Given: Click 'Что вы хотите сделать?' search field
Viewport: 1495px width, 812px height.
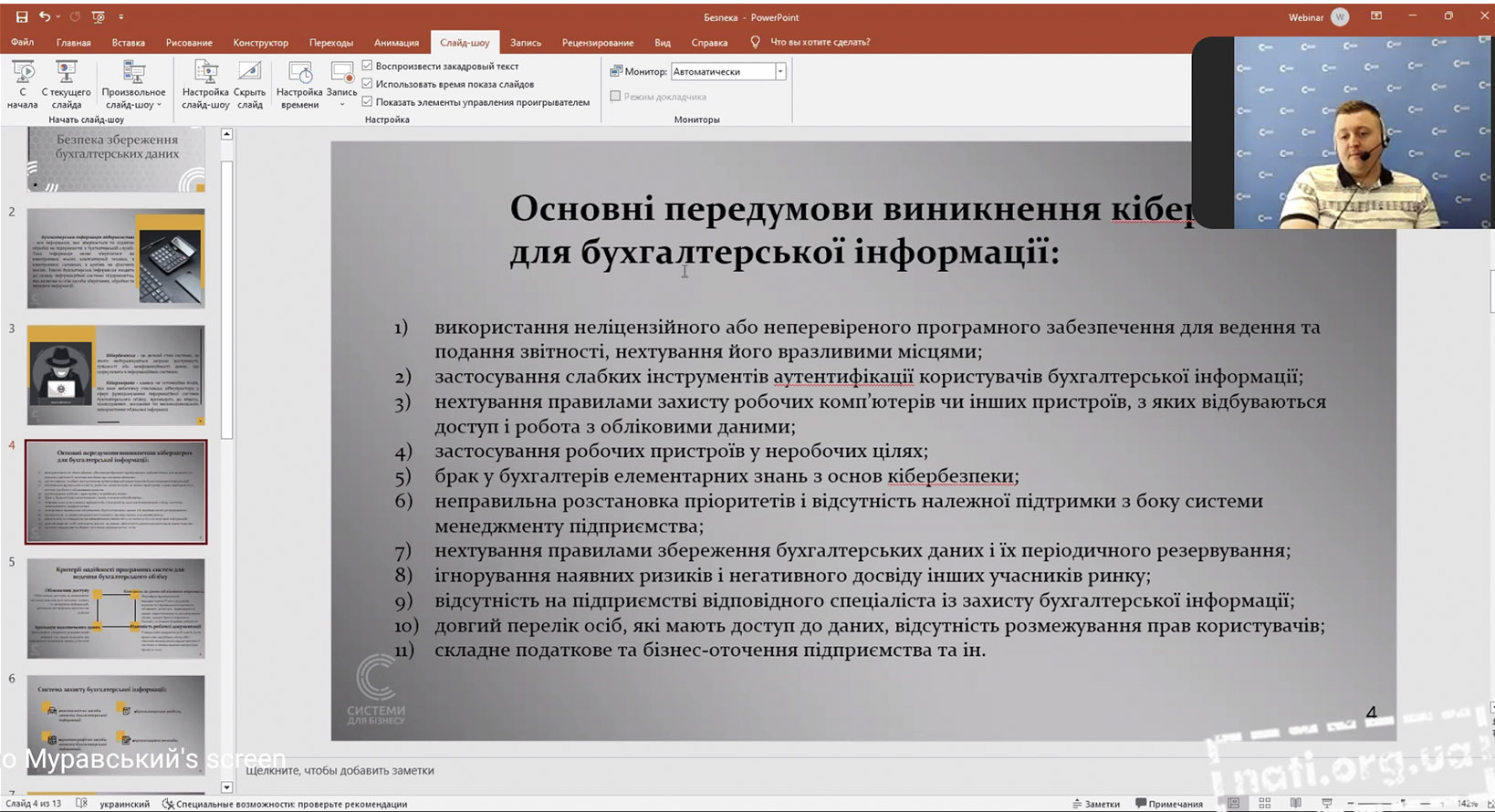Looking at the screenshot, I should point(820,42).
